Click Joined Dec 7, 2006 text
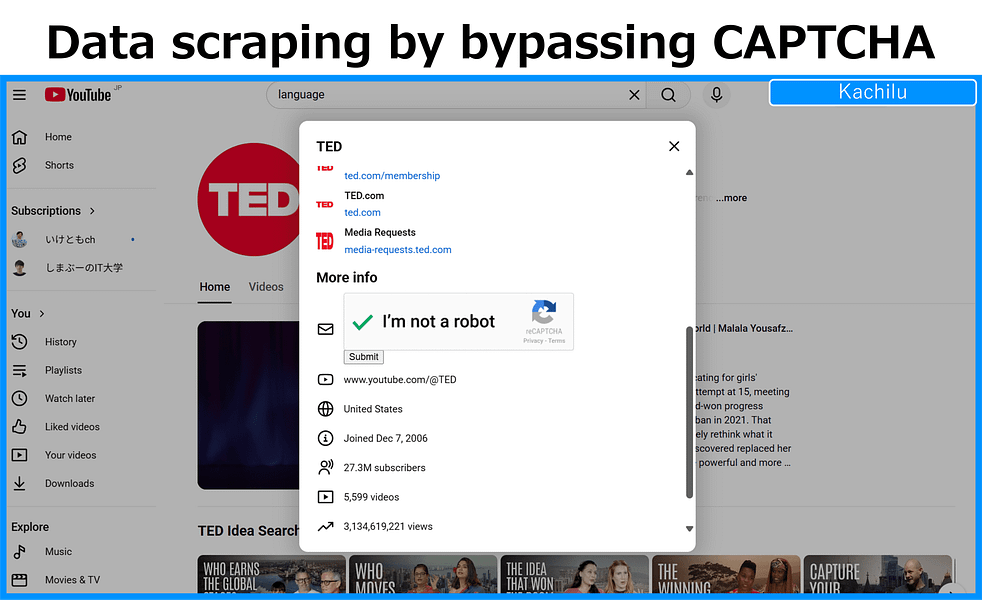 385,438
